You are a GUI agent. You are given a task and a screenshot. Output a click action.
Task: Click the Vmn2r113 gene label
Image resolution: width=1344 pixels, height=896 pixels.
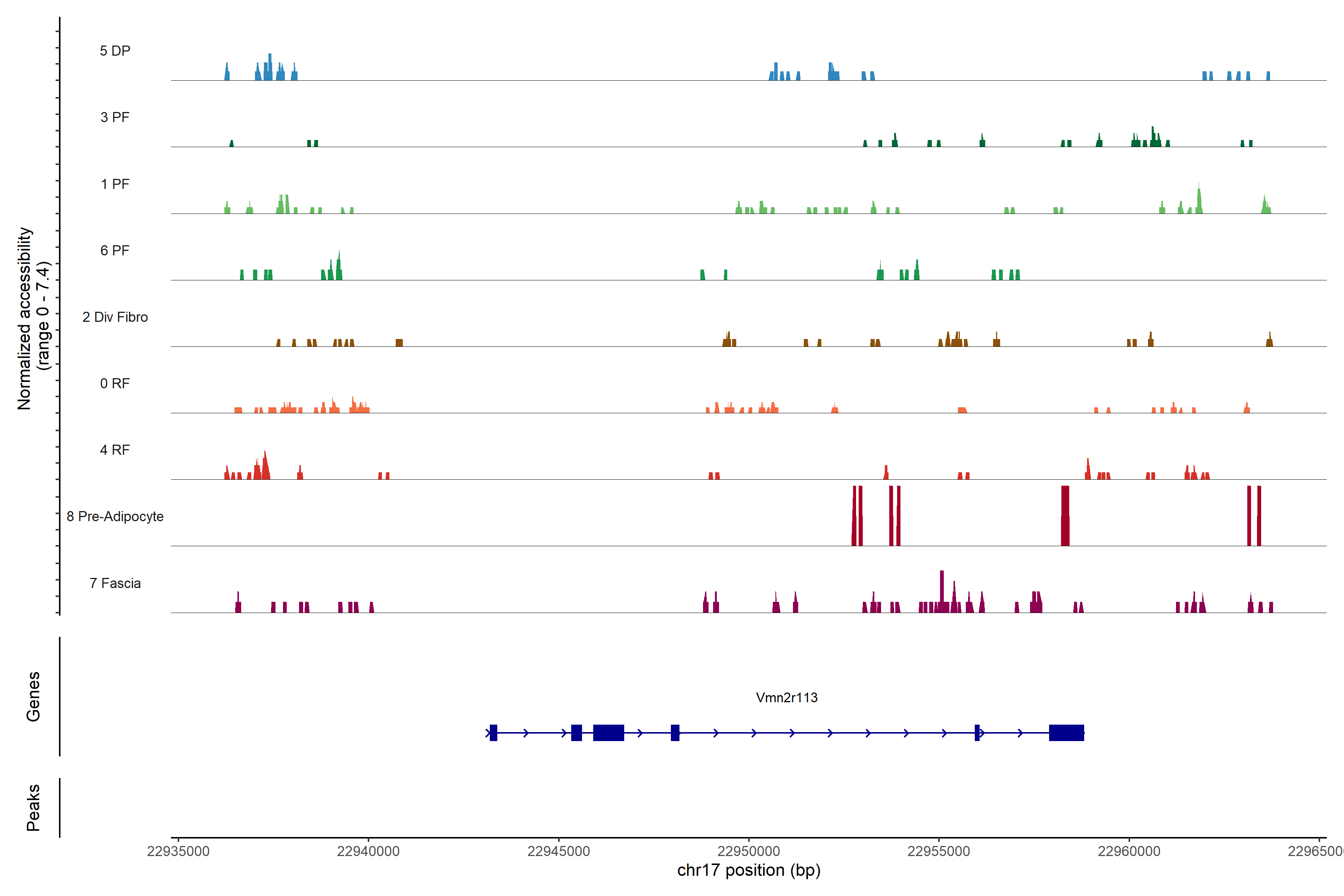(786, 697)
